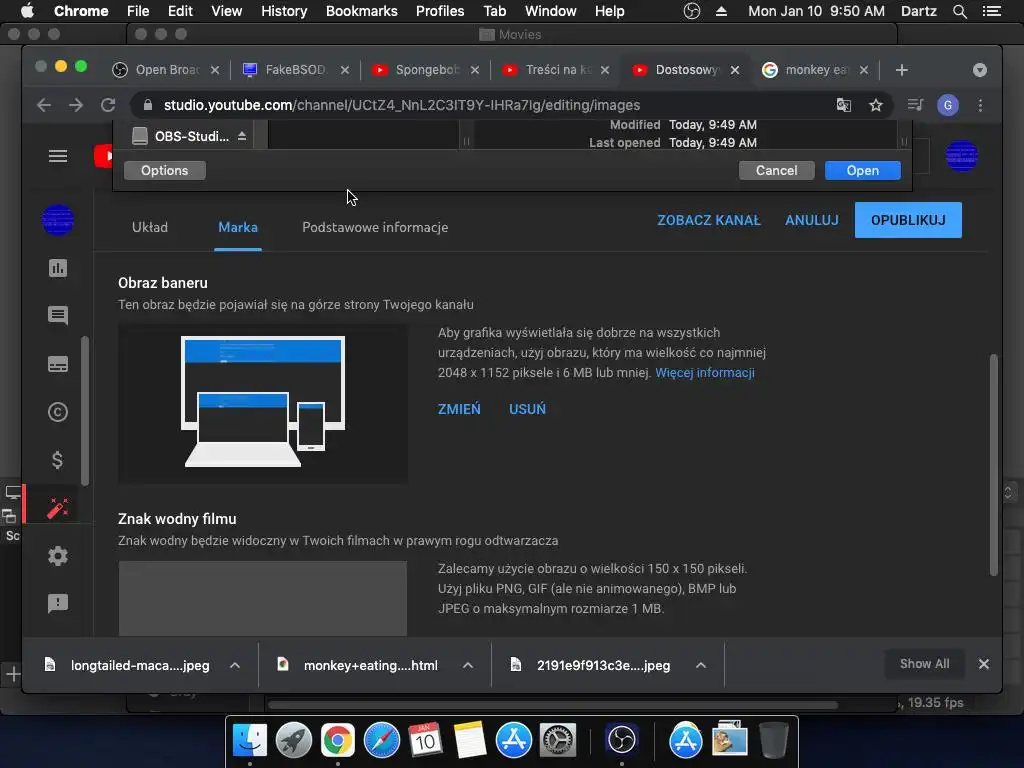The image size is (1024, 768).
Task: Open System Preferences from the Dock
Action: coord(558,740)
